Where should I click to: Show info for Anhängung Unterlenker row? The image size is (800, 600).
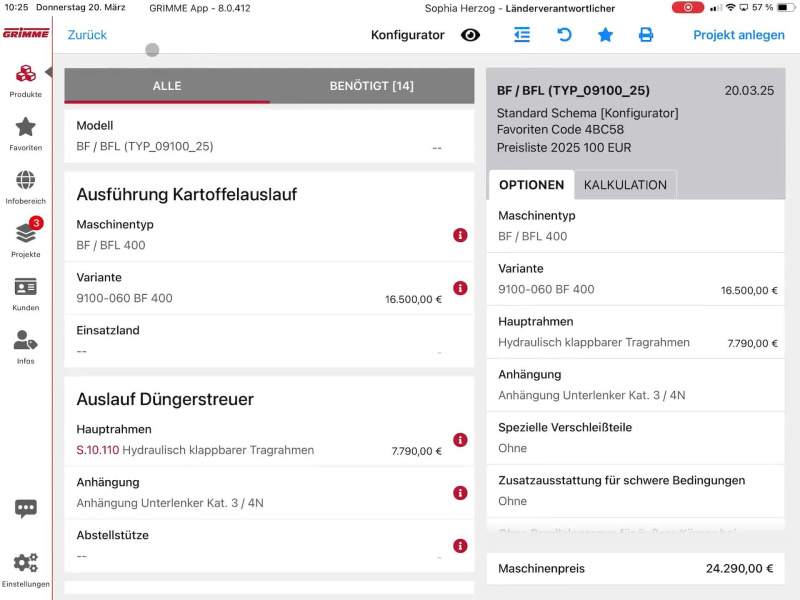(460, 493)
